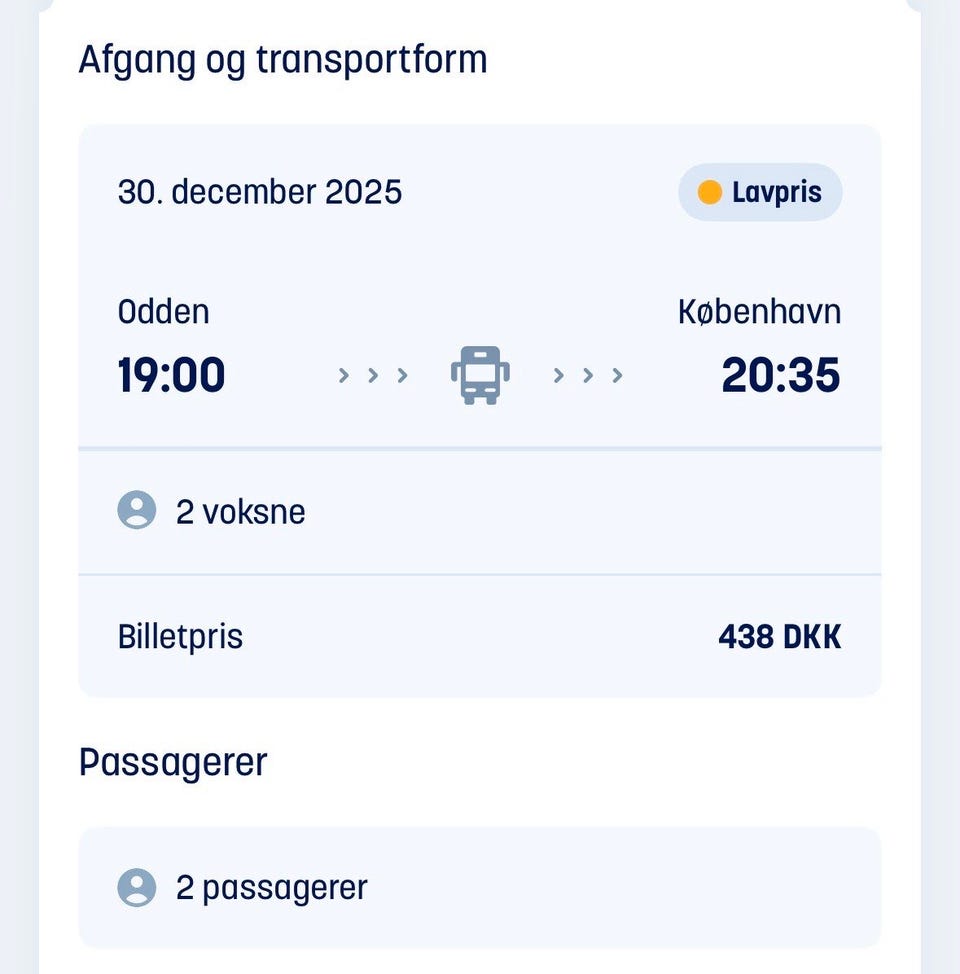960x974 pixels.
Task: Click the orange dot in Lavpris badge
Action: coord(710,192)
